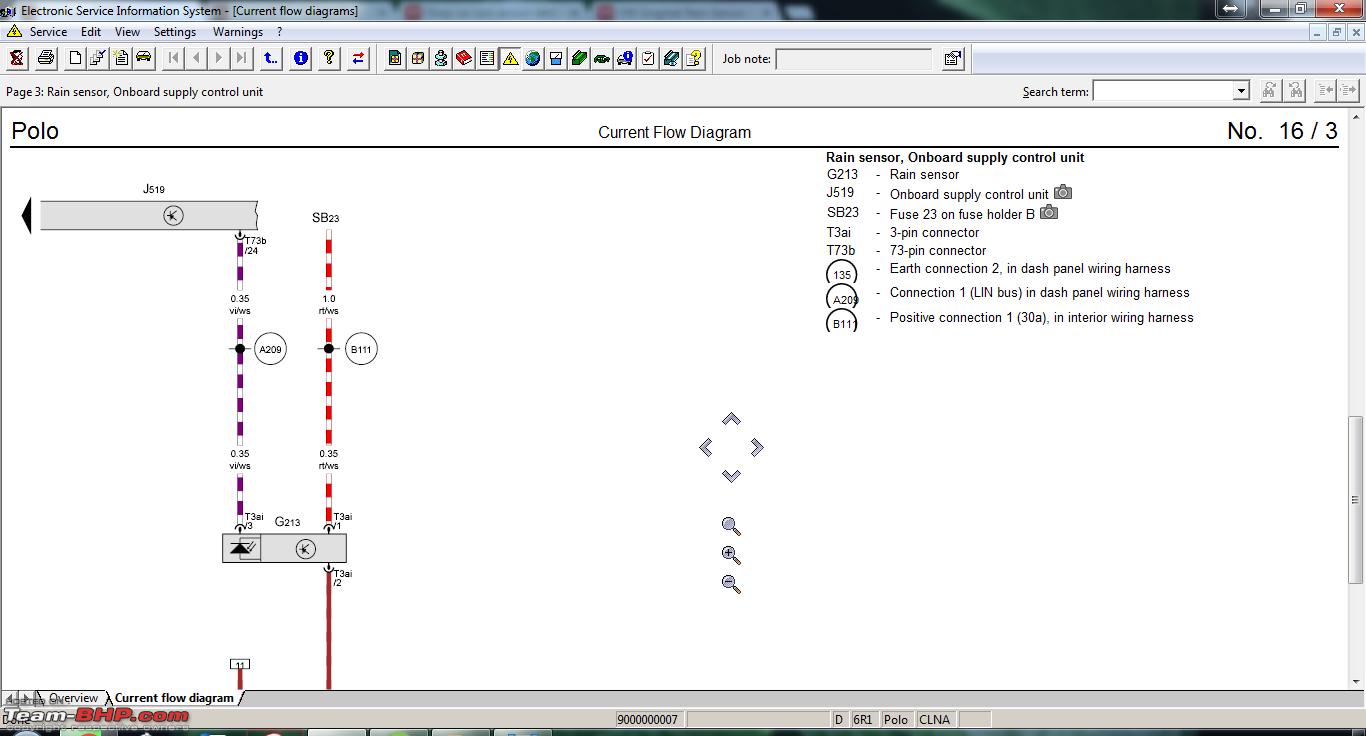
Task: Click the yellow warning triangle wiring icon
Action: (510, 58)
